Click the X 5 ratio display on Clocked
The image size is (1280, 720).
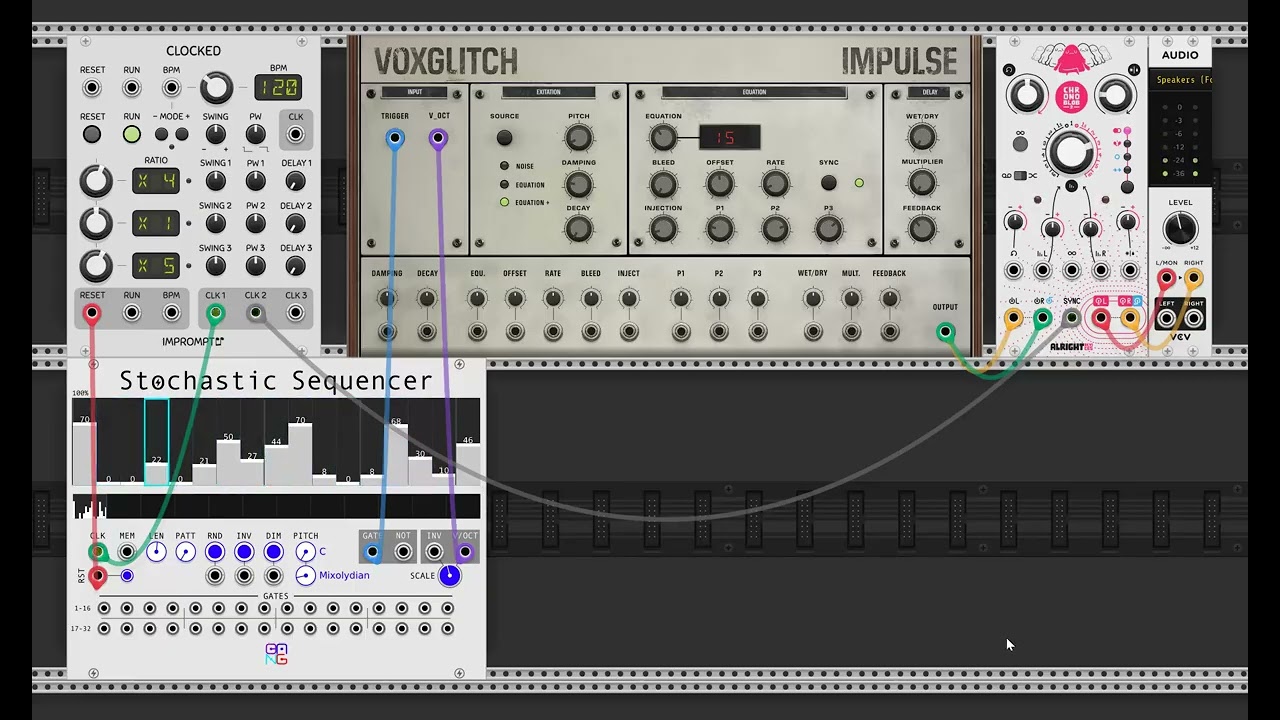point(157,266)
